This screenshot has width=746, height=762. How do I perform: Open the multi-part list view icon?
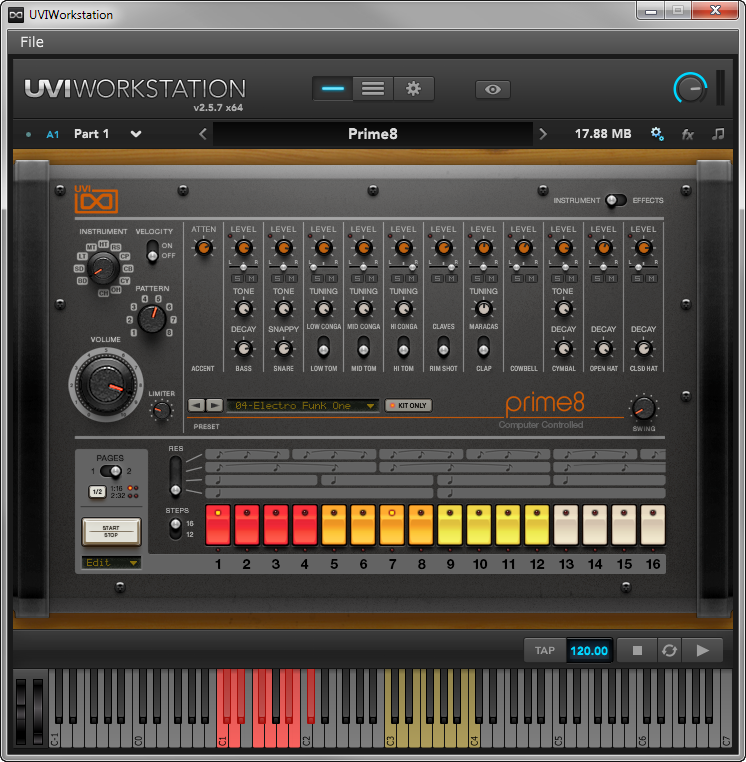(373, 89)
